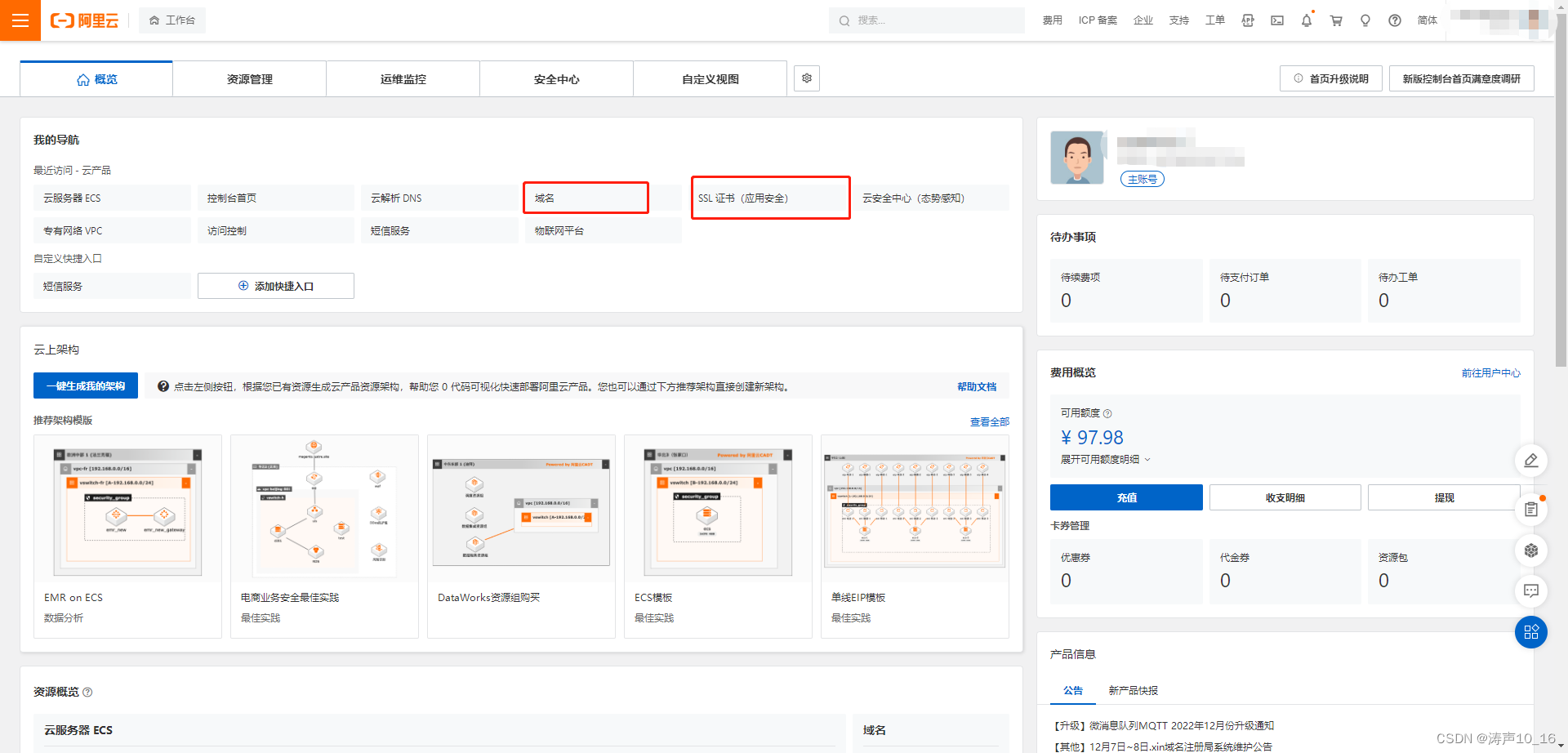The height and width of the screenshot is (753, 1568).
Task: Open the 新版控制台首页满意度调研 survey button
Action: (x=1462, y=78)
